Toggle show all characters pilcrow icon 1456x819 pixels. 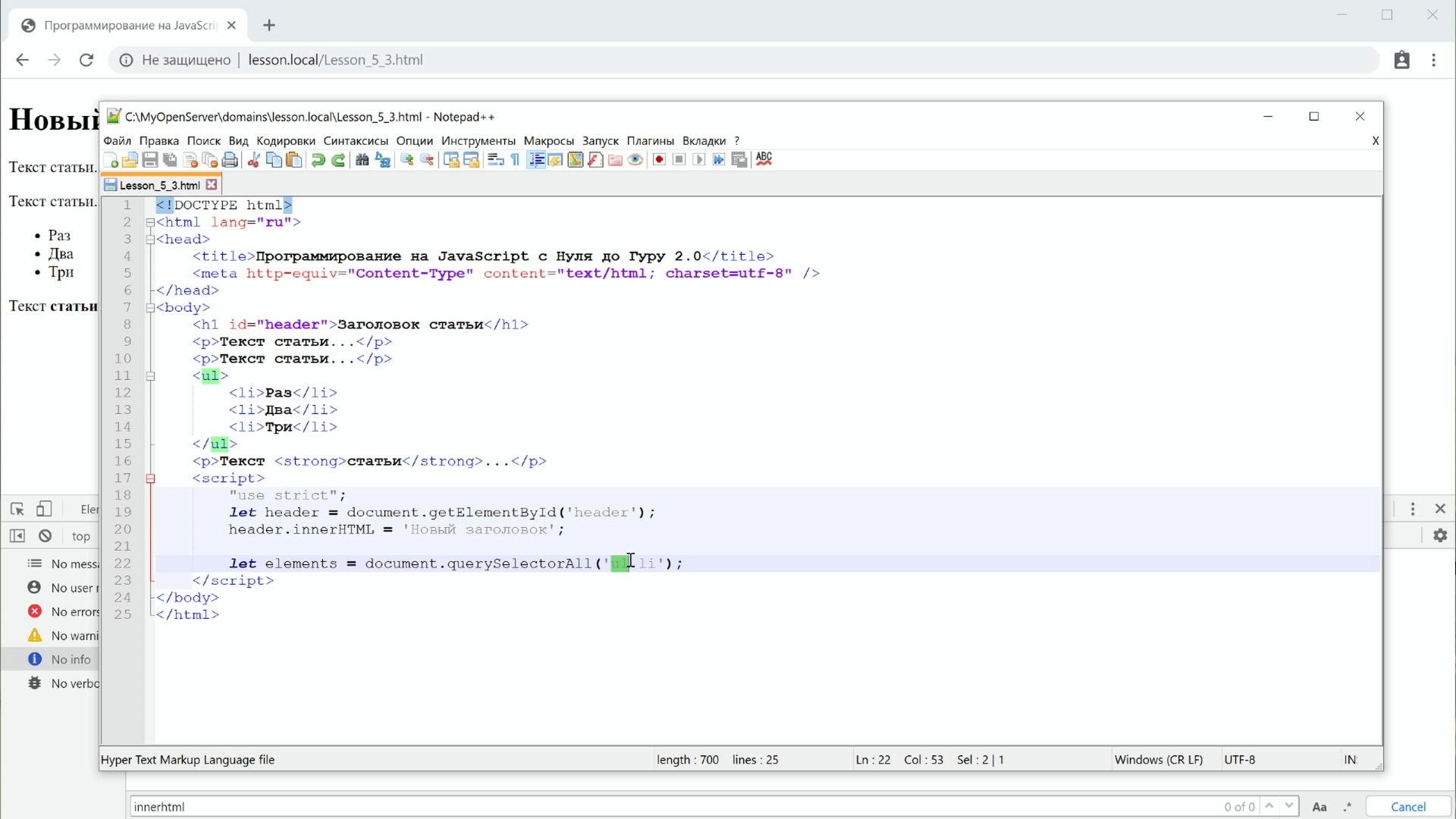click(x=516, y=160)
